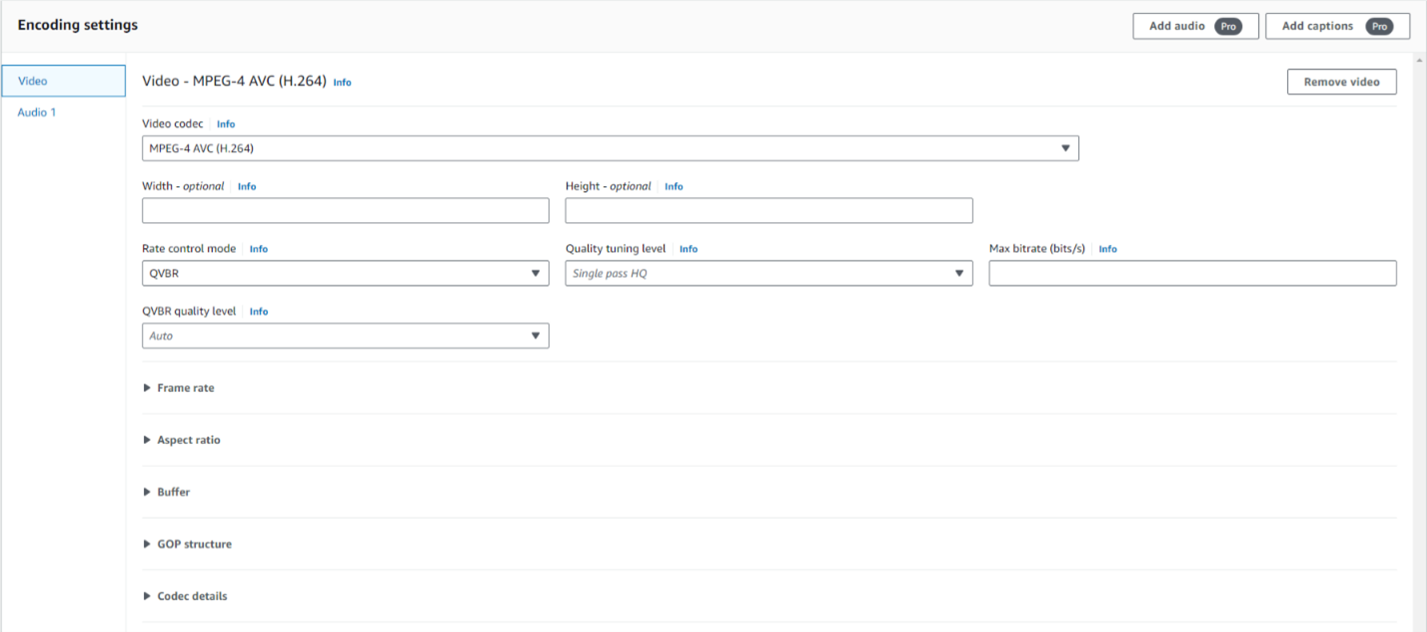Click the Add captions button
Image resolution: width=1427 pixels, height=632 pixels.
pyautogui.click(x=1337, y=26)
